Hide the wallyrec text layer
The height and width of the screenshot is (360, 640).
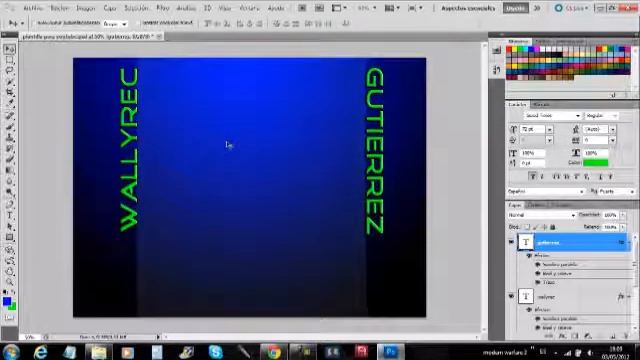511,296
